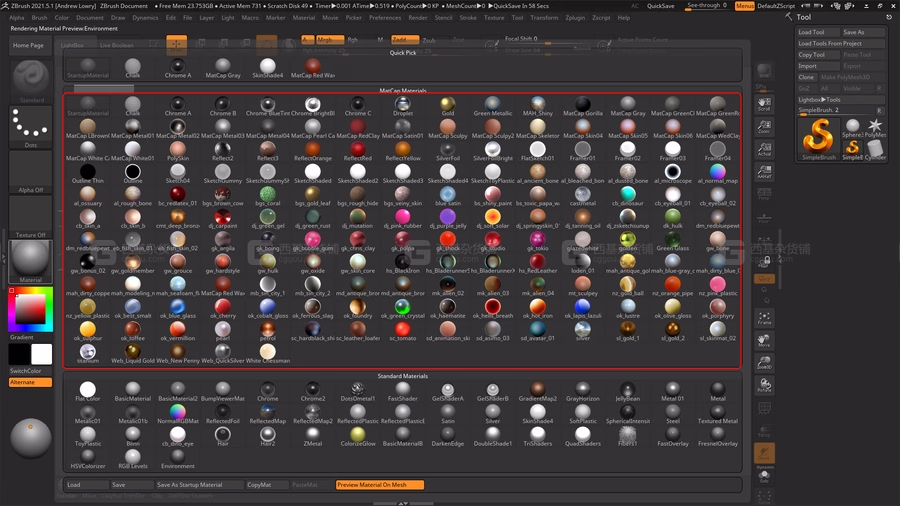The height and width of the screenshot is (506, 900).
Task: Select the NormalRGBMat standard material
Action: pos(178,411)
